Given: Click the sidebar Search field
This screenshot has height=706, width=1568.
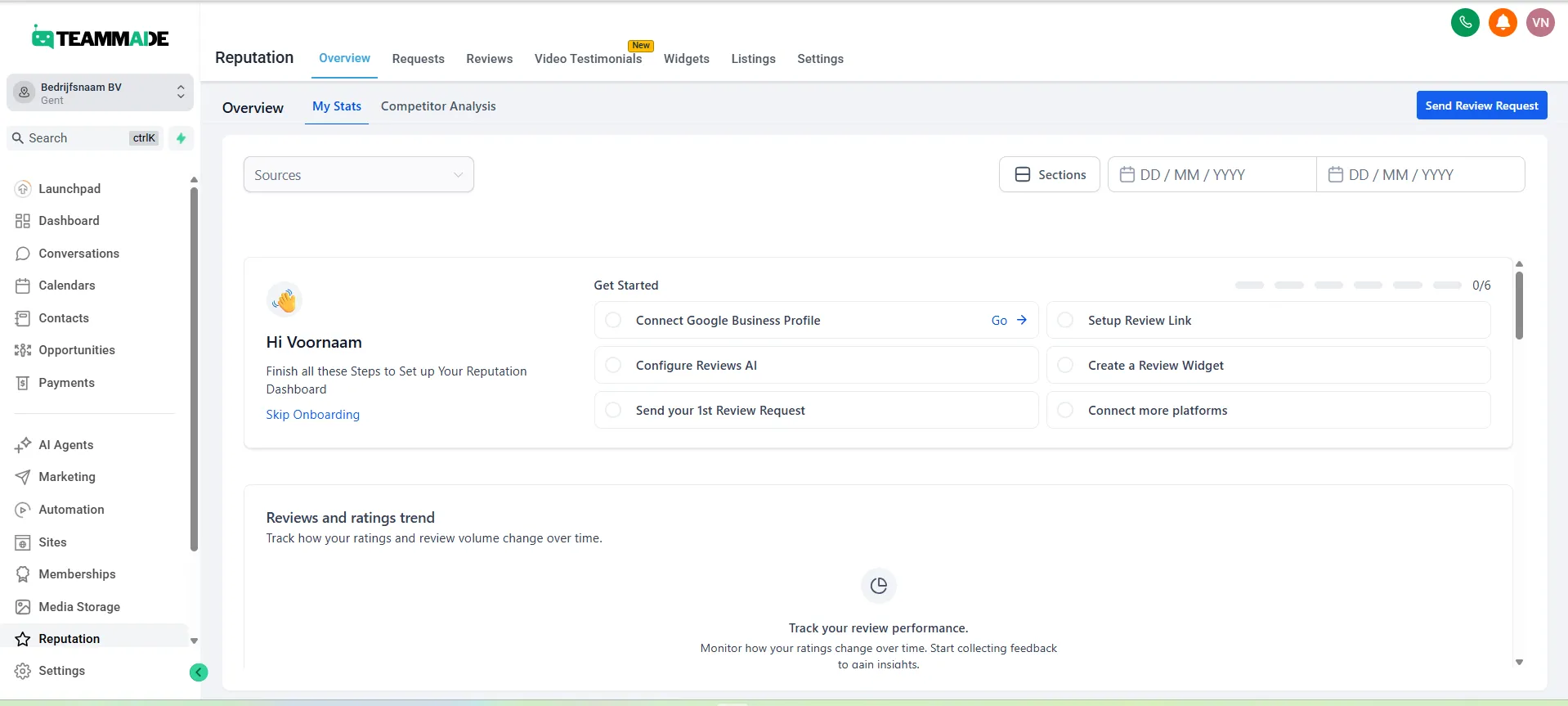Looking at the screenshot, I should 85,138.
